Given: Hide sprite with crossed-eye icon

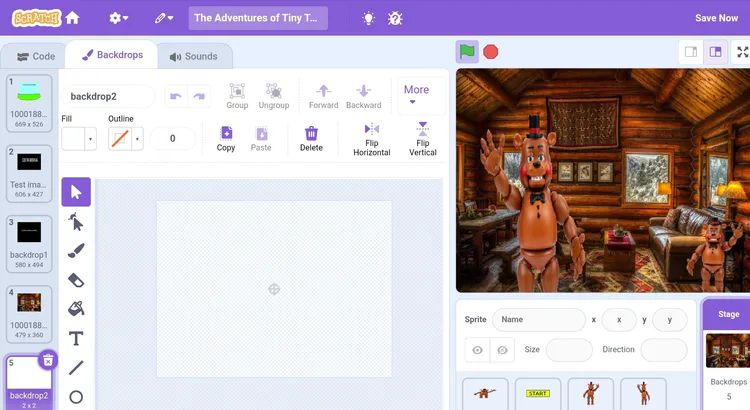Looking at the screenshot, I should (x=502, y=350).
